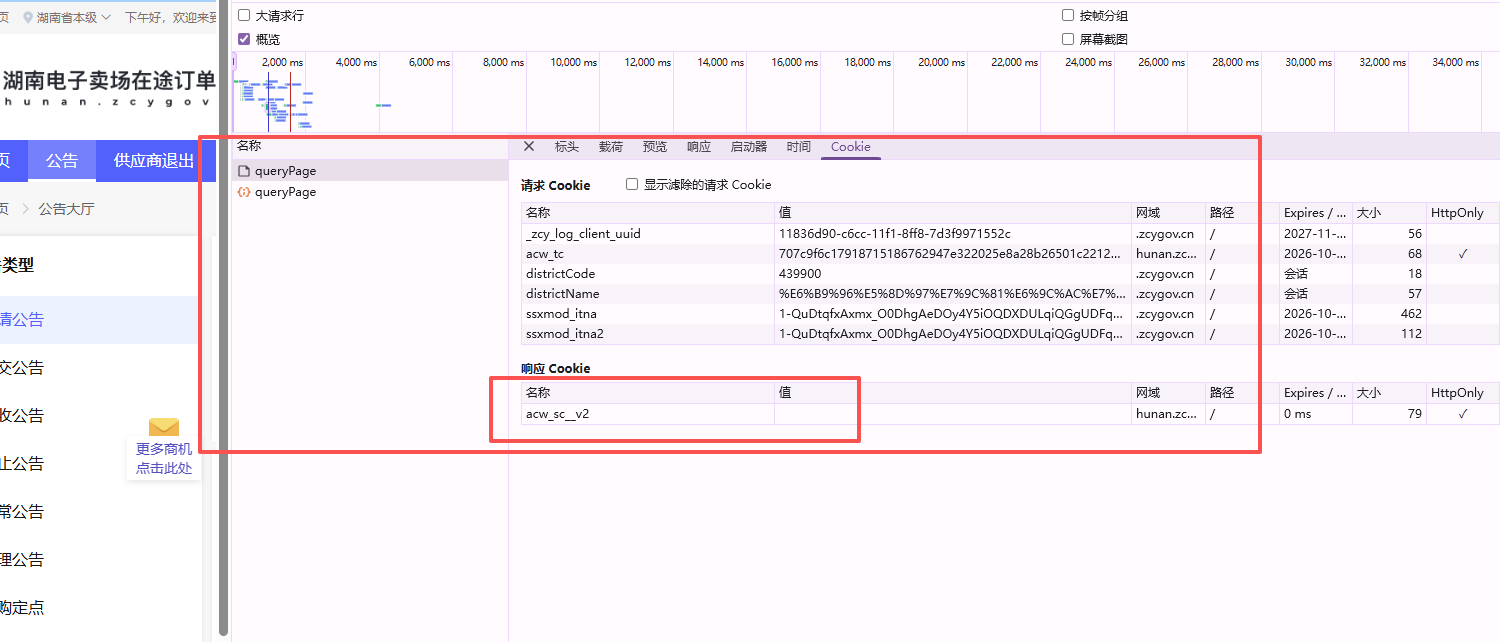The width and height of the screenshot is (1500, 642).
Task: Click the JSON braces icon beside second queryPage
Action: [x=243, y=191]
